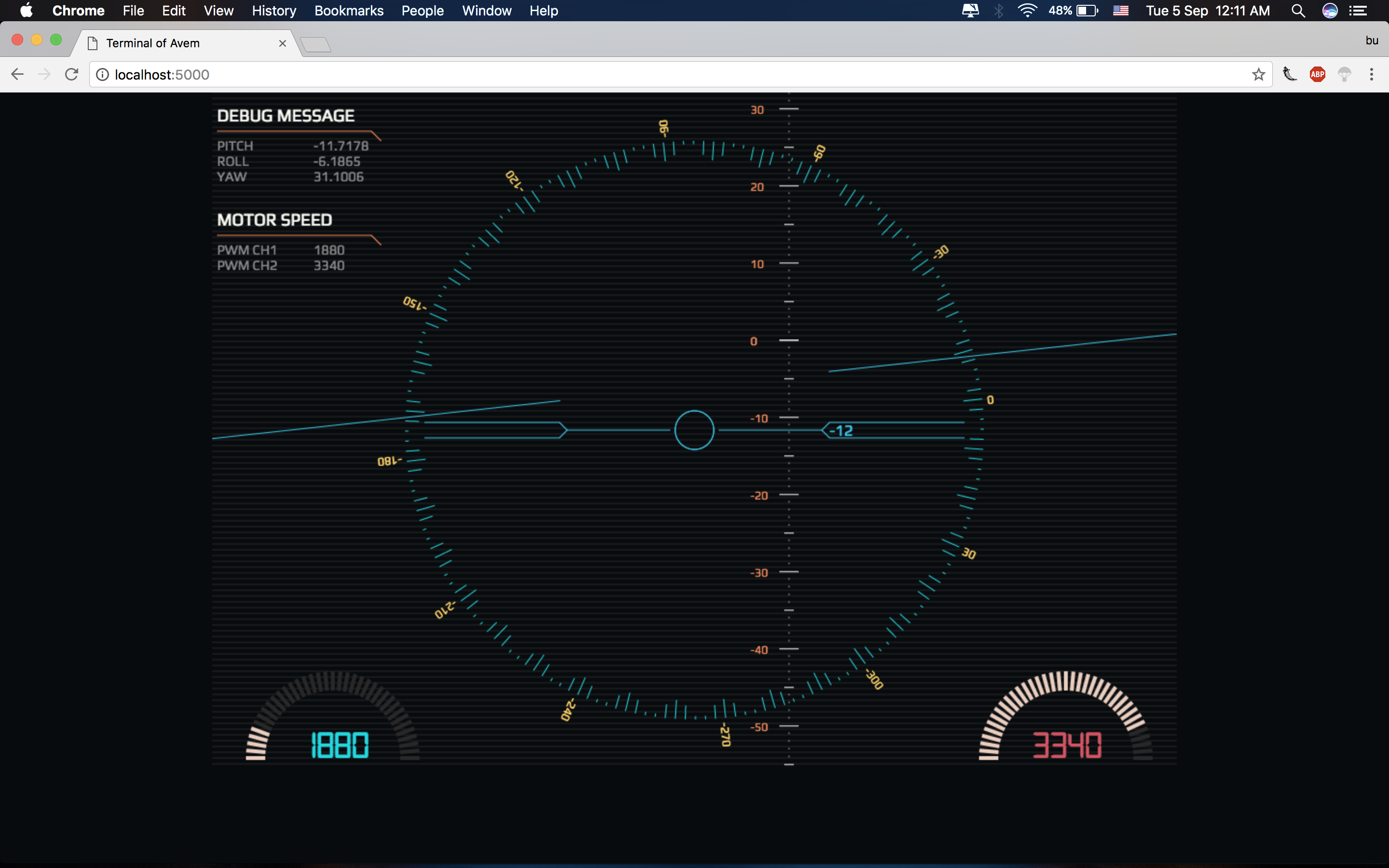Open a new tab with the blank tab button
Viewport: 1389px width, 868px height.
pyautogui.click(x=316, y=44)
